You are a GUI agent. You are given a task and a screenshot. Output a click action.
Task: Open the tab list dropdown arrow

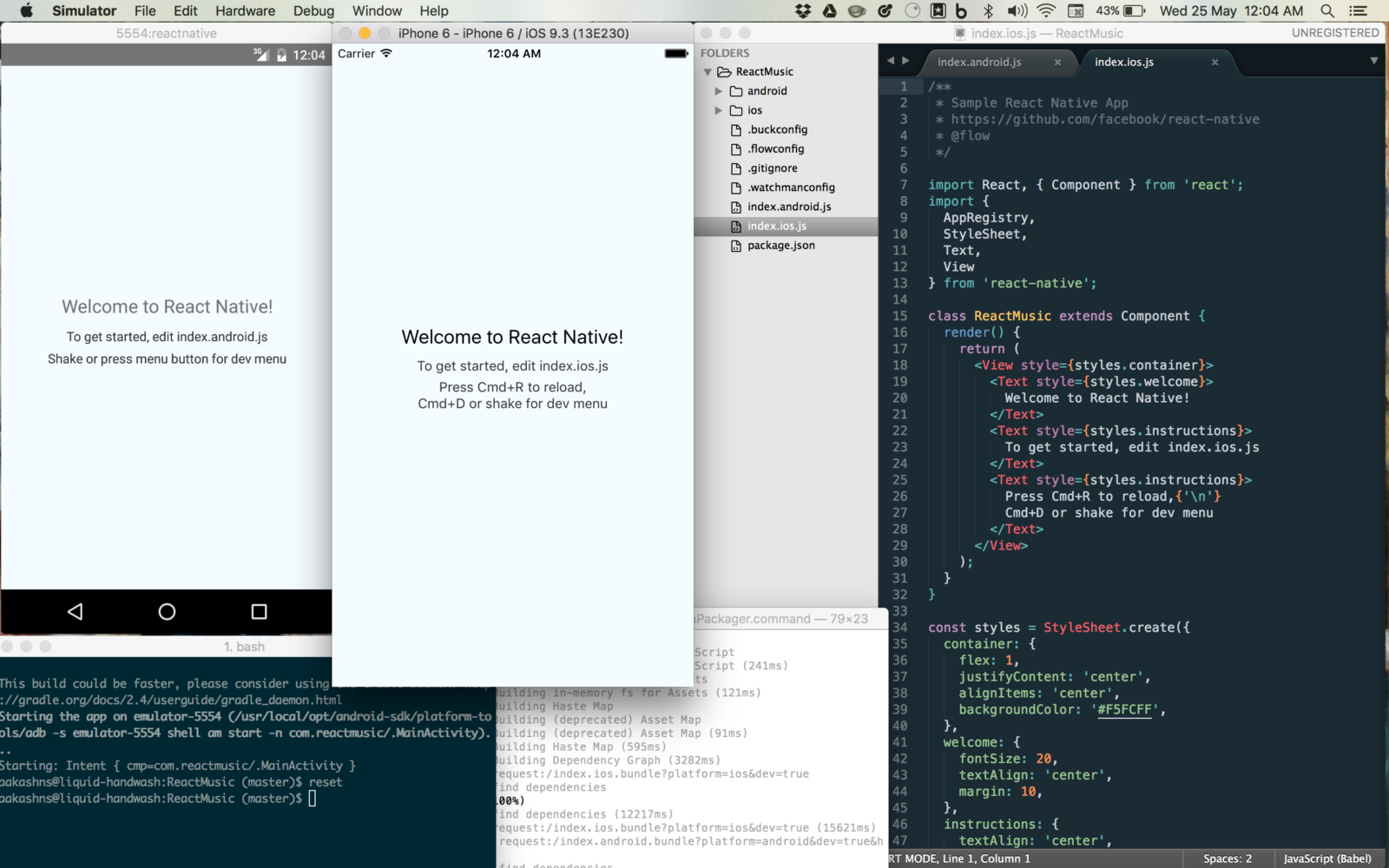(1373, 61)
